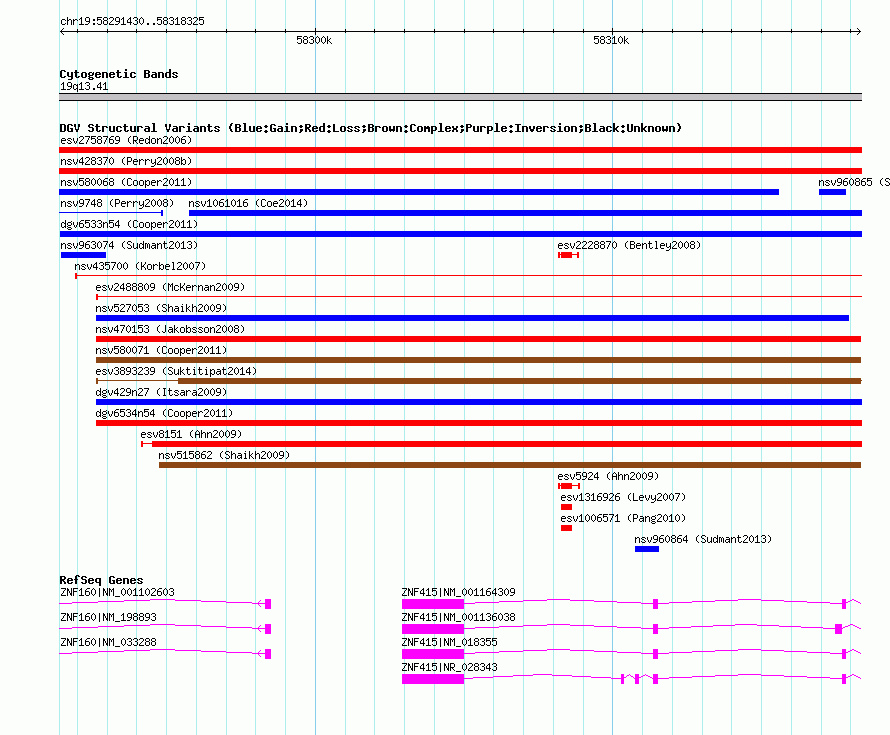Click the ZNF415|NM_001164309 large exon block

[433, 604]
